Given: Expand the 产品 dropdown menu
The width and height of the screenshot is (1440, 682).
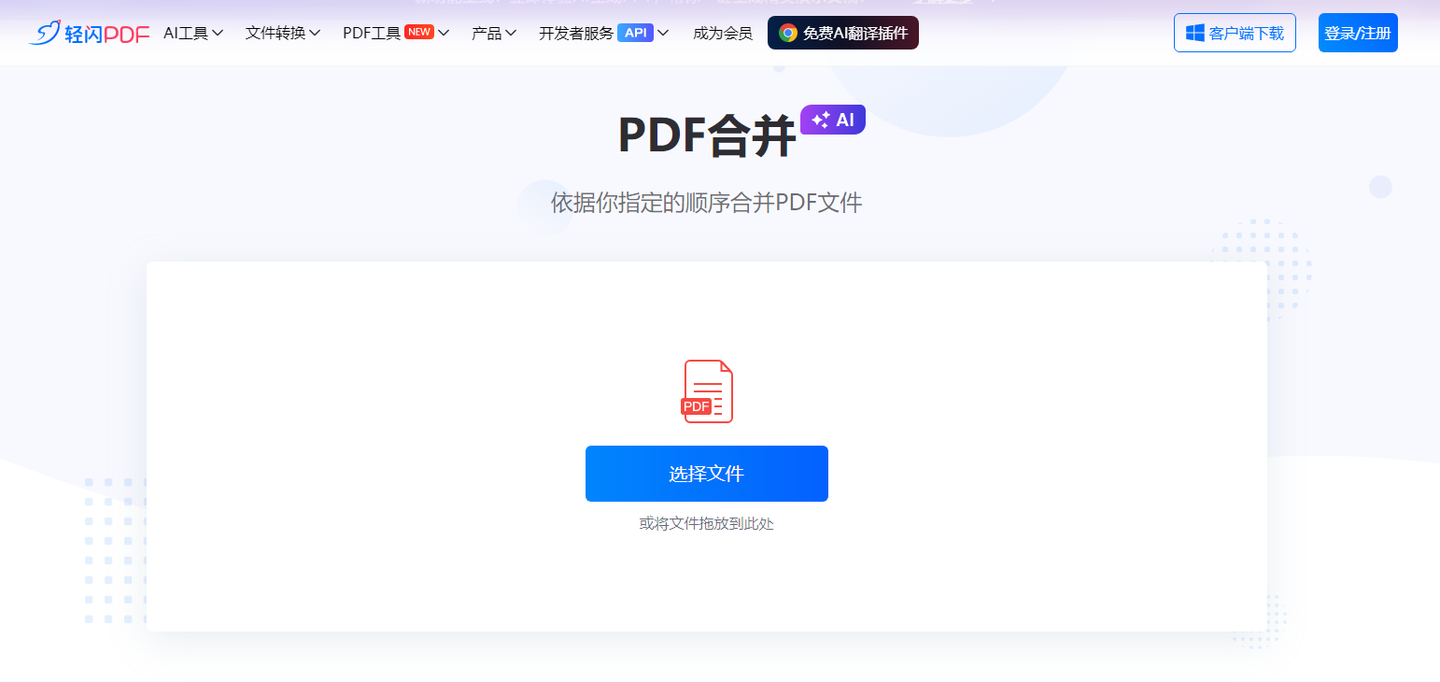Looking at the screenshot, I should [x=494, y=33].
